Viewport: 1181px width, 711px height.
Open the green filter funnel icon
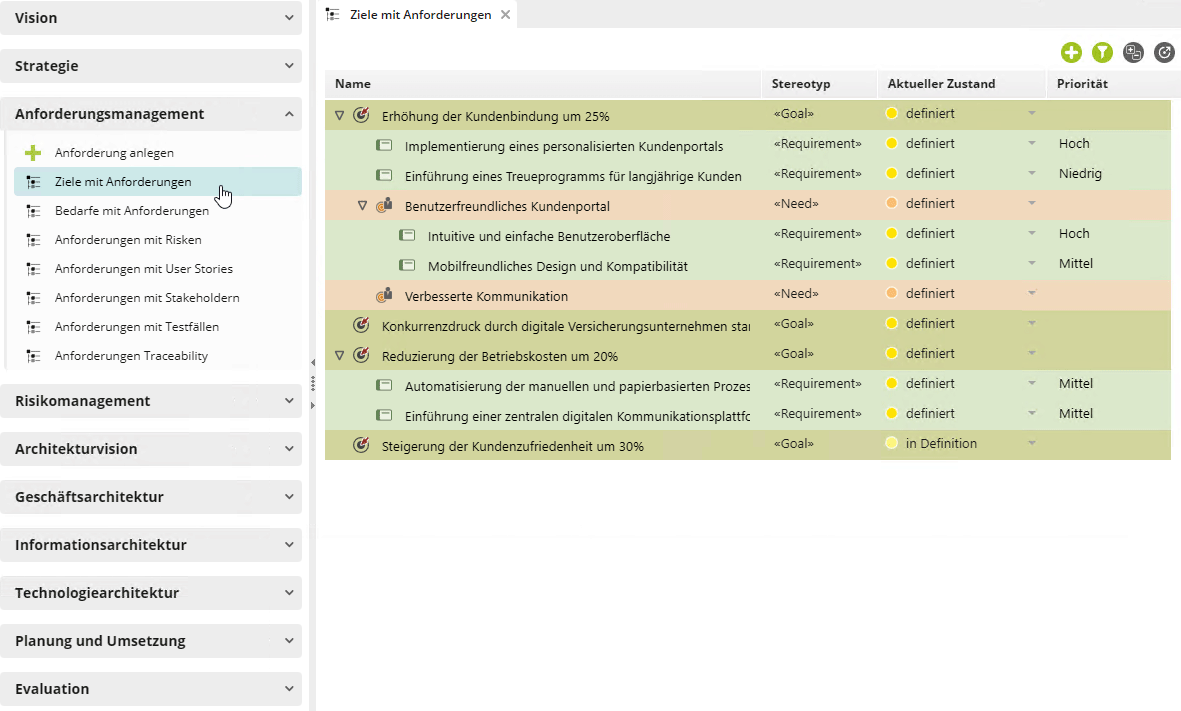pyautogui.click(x=1102, y=53)
